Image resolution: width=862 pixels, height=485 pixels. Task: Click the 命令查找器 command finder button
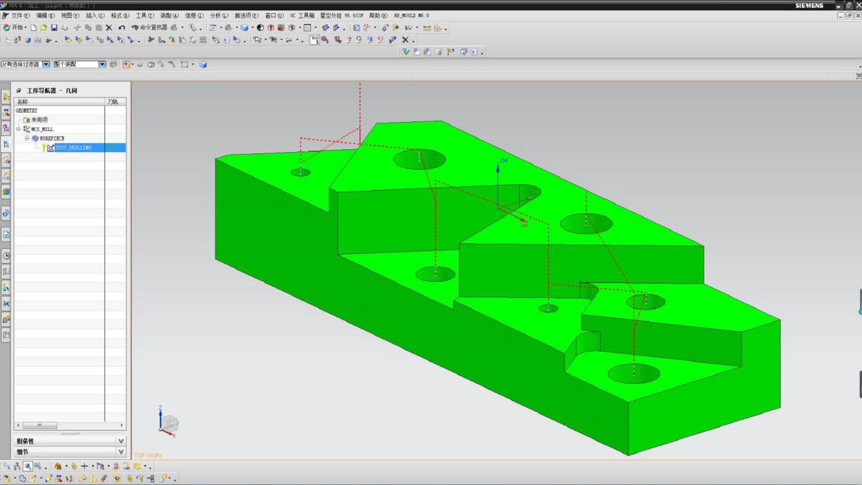point(148,27)
